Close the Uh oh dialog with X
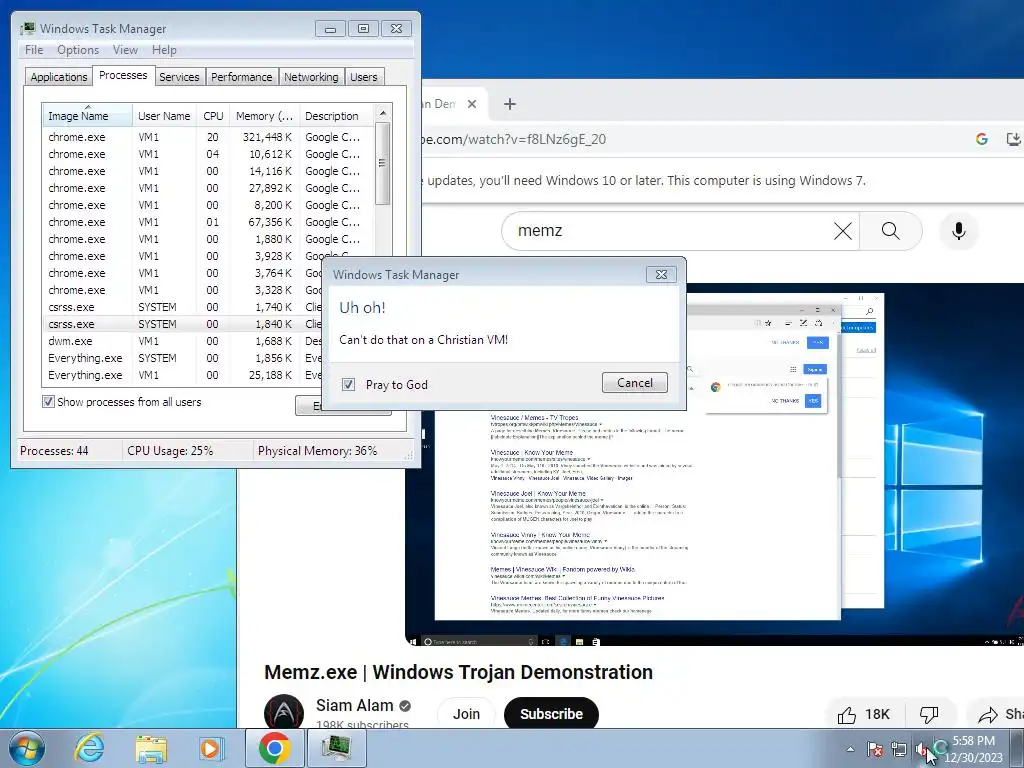 661,274
